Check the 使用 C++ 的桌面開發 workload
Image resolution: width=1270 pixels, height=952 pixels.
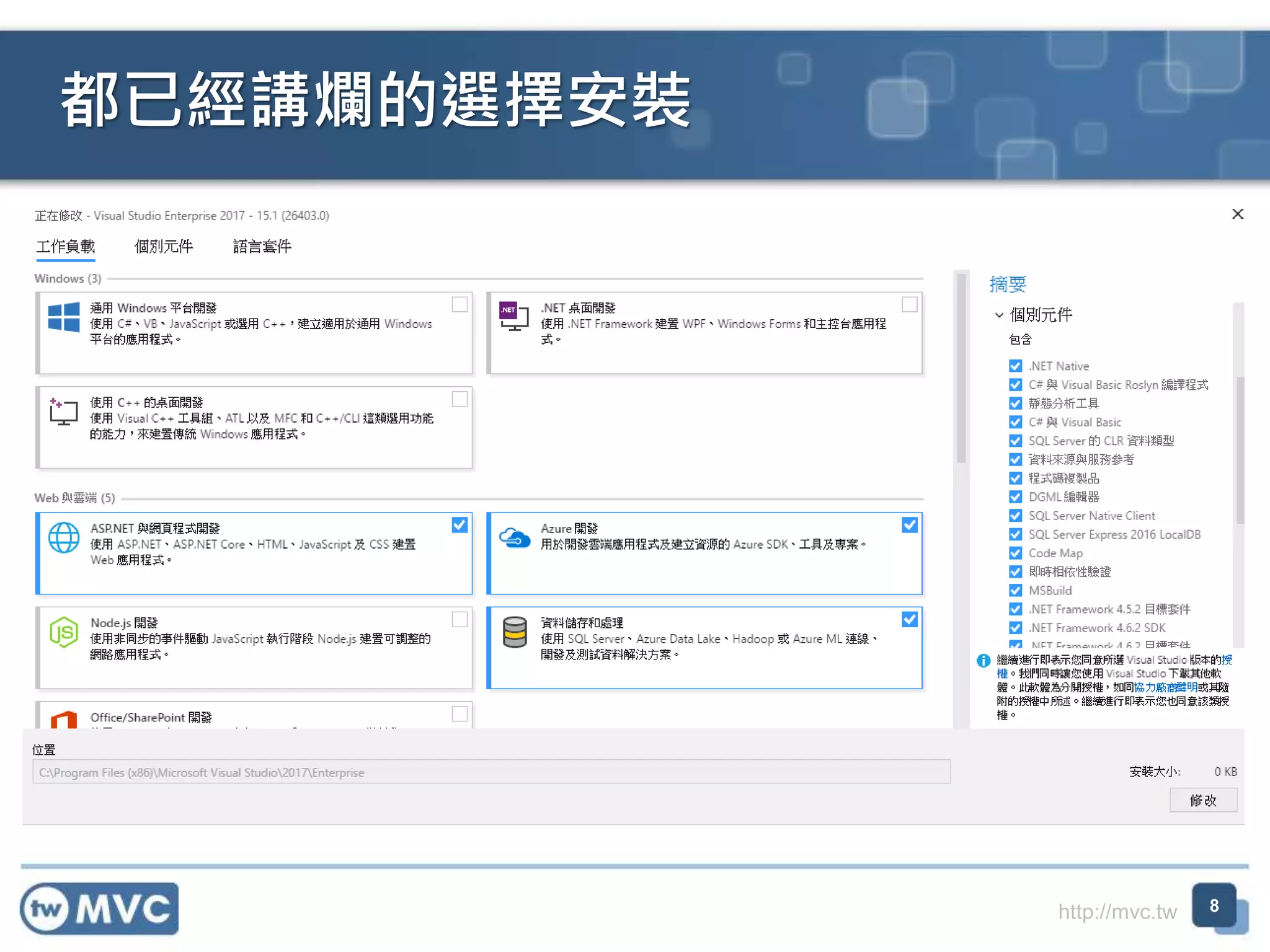coord(460,399)
